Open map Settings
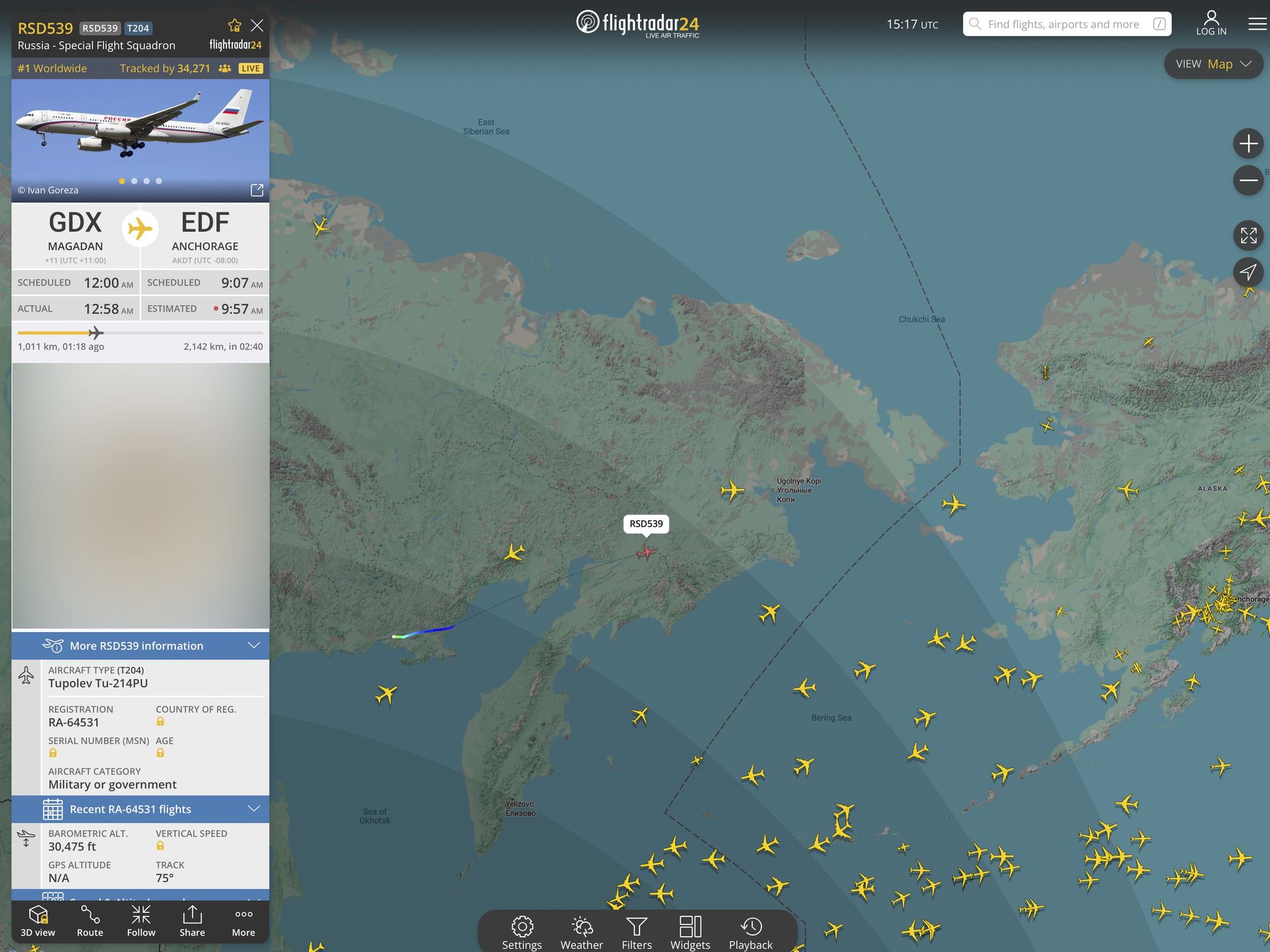Viewport: 1270px width, 952px height. tap(521, 931)
